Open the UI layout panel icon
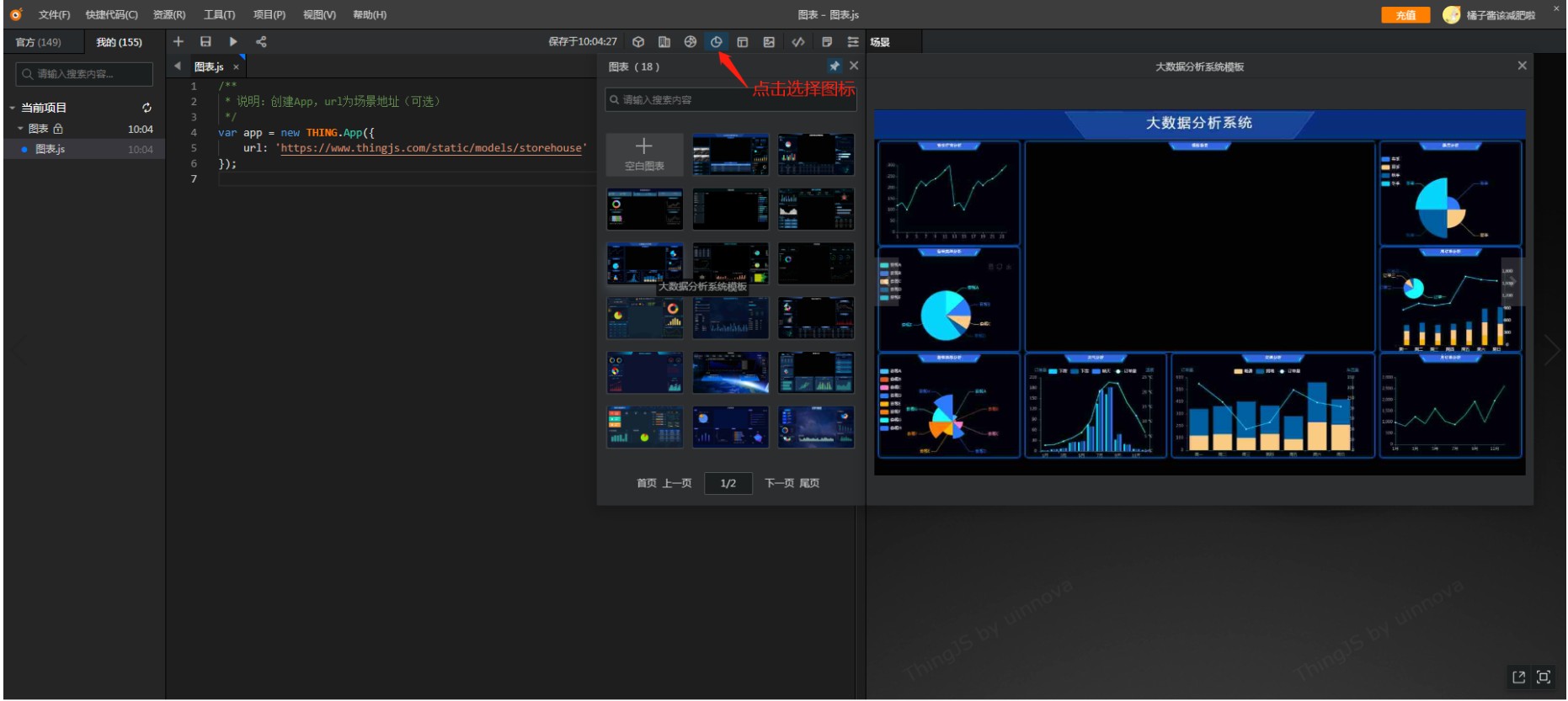The width and height of the screenshot is (1568, 701). (x=743, y=41)
